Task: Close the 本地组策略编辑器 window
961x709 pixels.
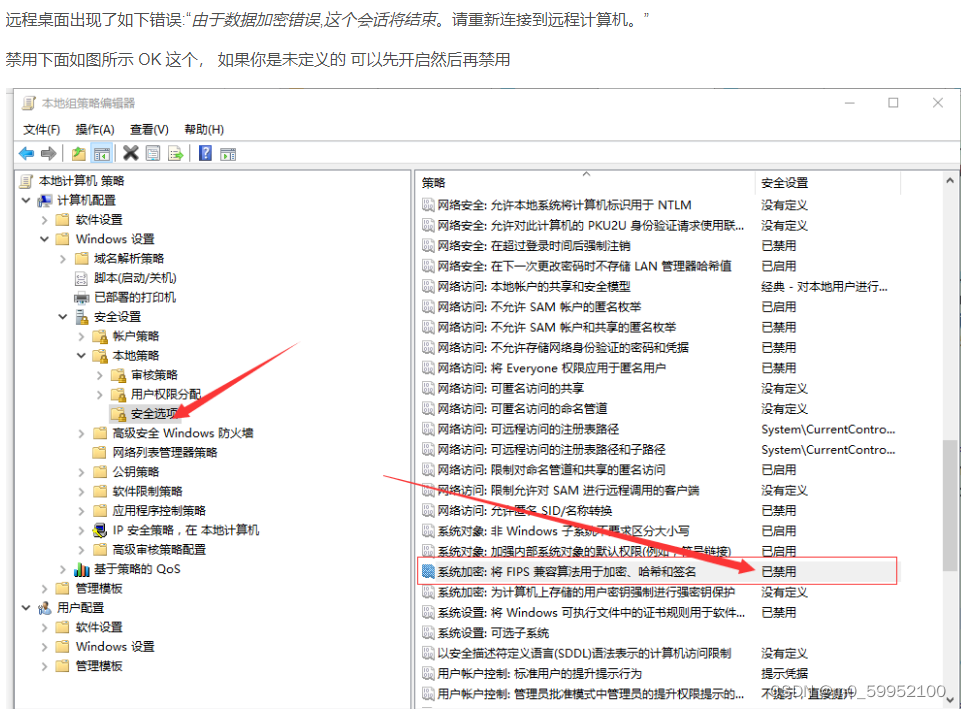Action: [x=938, y=103]
